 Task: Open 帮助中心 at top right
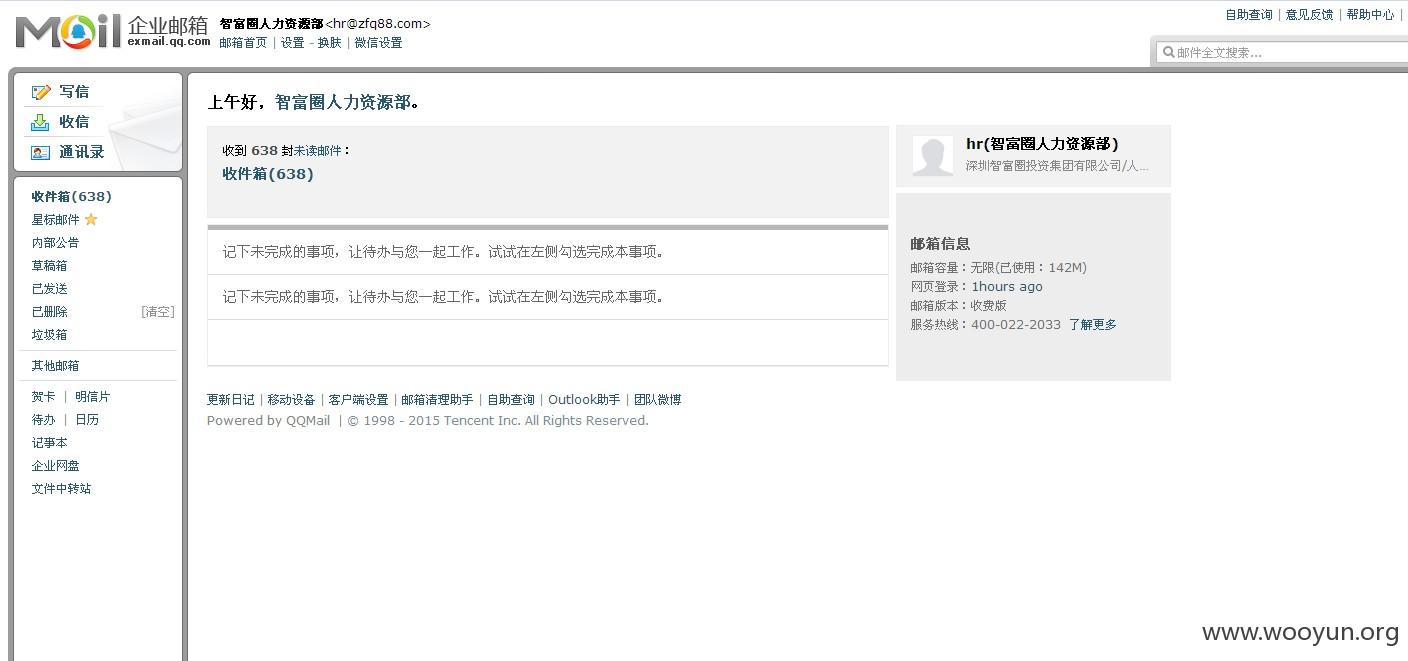[x=1370, y=15]
